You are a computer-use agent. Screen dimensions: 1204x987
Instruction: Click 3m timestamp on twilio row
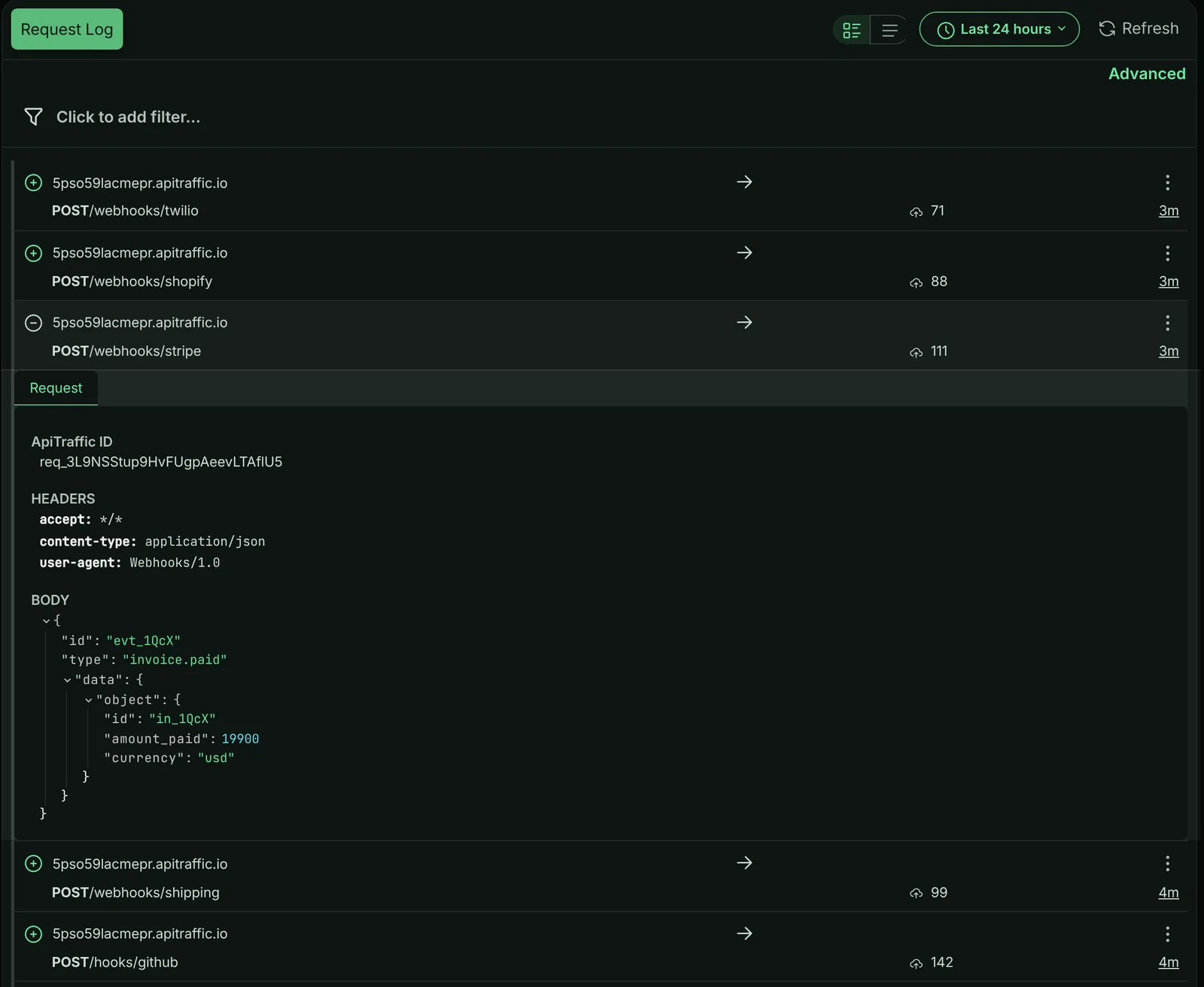(1169, 211)
